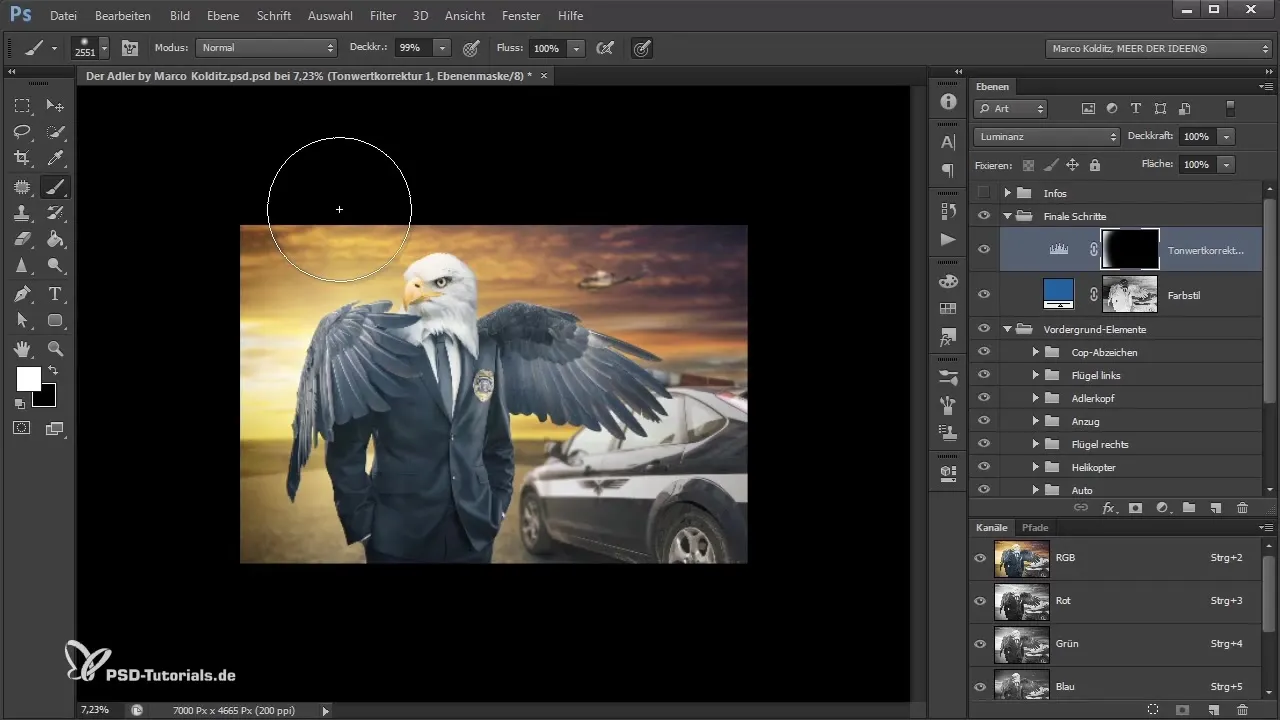Image resolution: width=1280 pixels, height=720 pixels.
Task: Select the Paint Bucket tool
Action: pos(56,239)
